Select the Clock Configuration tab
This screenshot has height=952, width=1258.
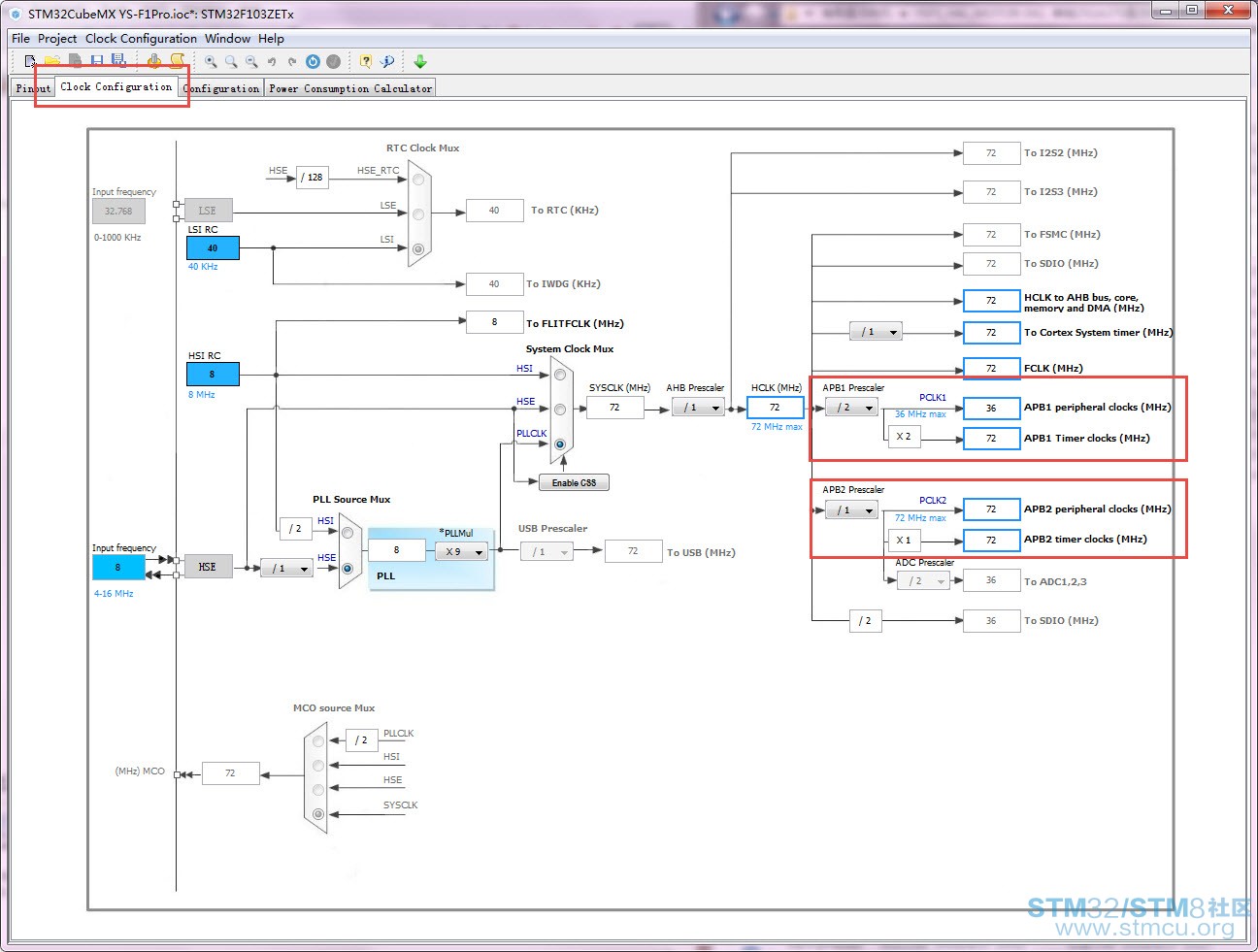click(x=116, y=86)
